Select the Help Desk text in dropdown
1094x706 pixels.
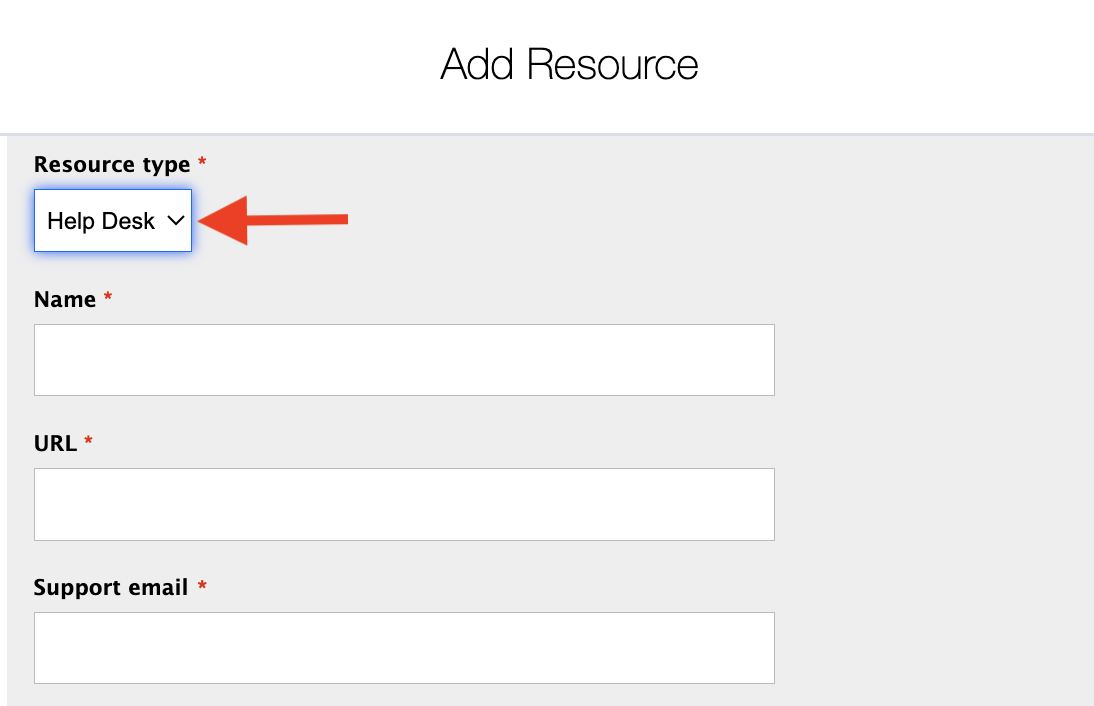pyautogui.click(x=101, y=221)
